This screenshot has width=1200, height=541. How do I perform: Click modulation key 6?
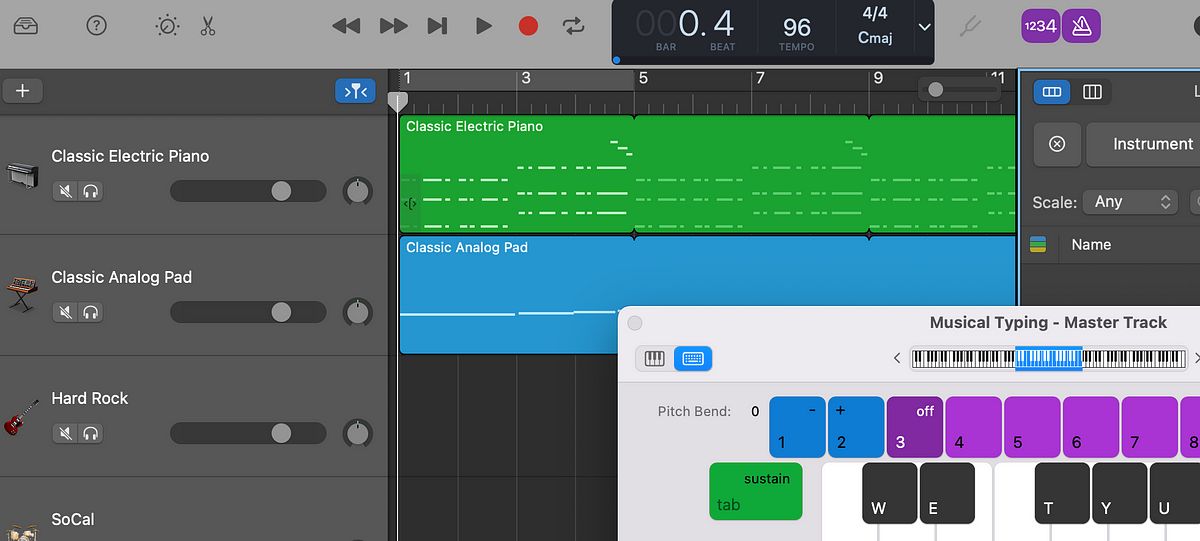[x=1091, y=427]
